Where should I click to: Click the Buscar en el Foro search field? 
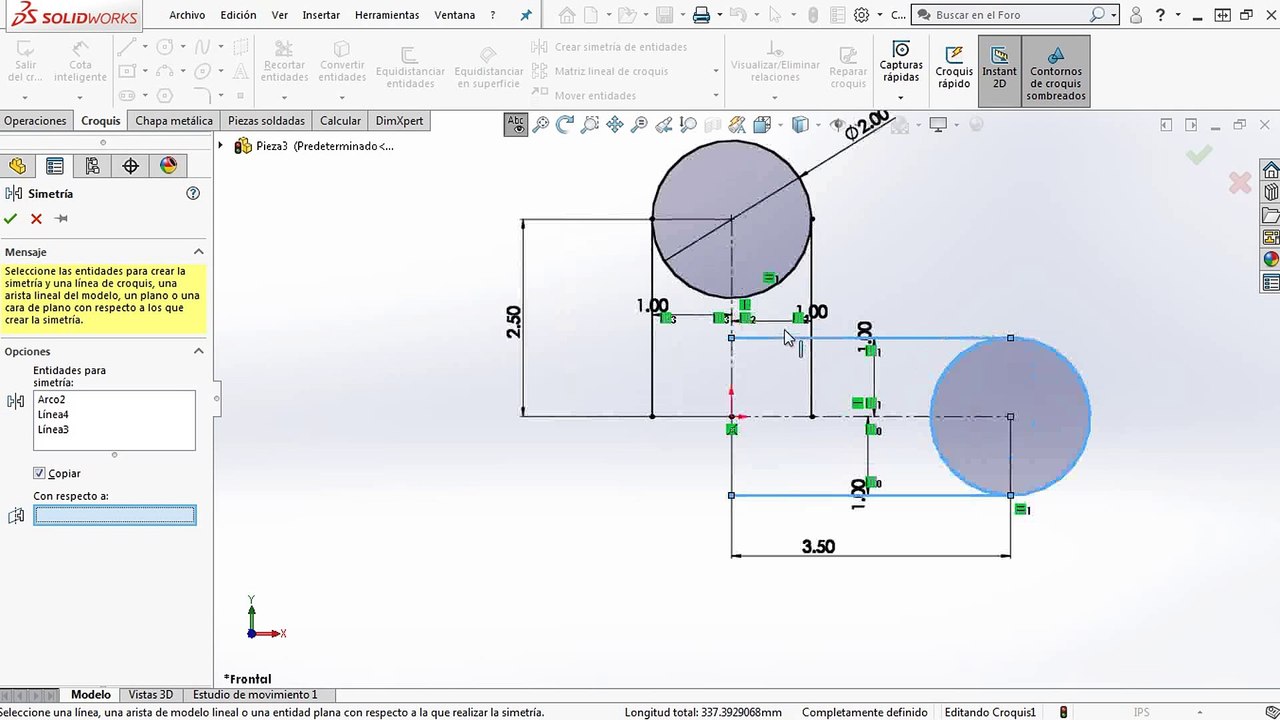point(1013,15)
